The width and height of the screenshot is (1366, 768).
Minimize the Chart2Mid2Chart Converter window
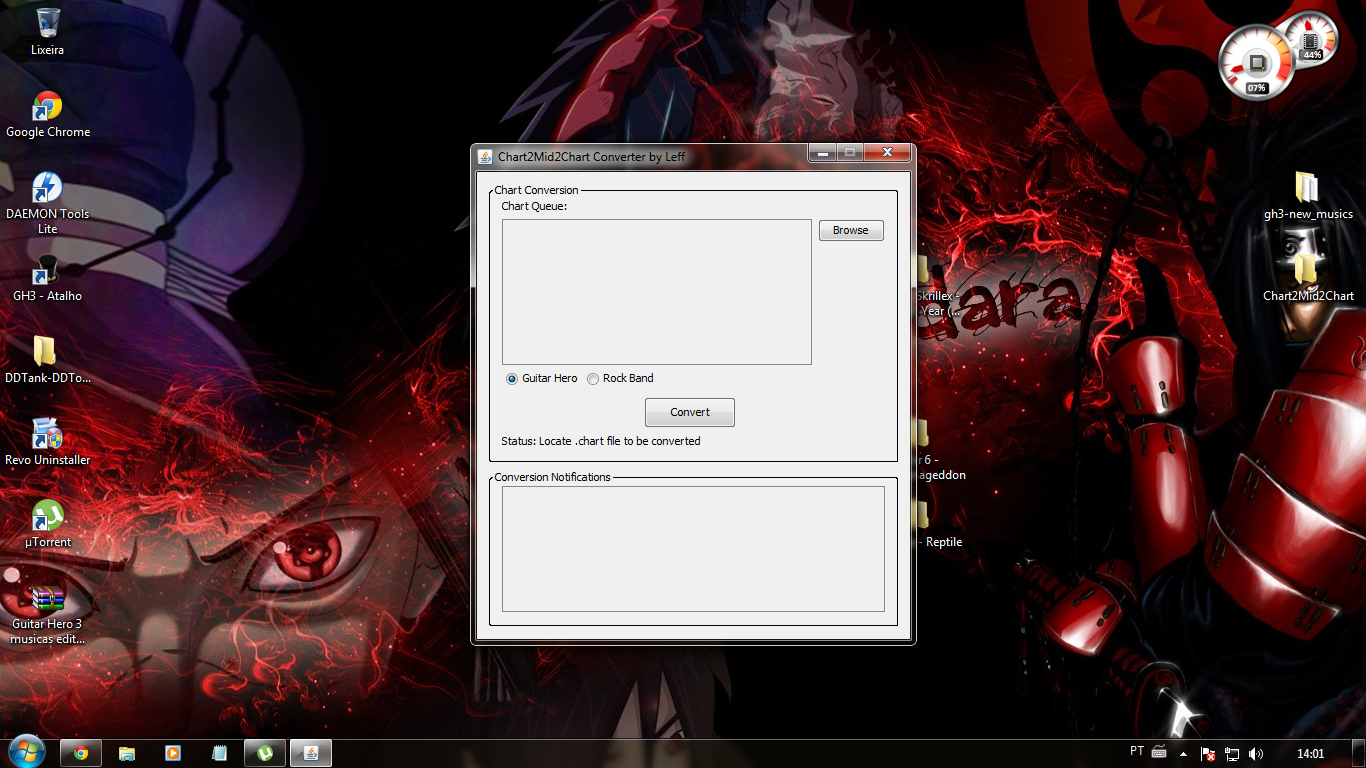pos(823,153)
